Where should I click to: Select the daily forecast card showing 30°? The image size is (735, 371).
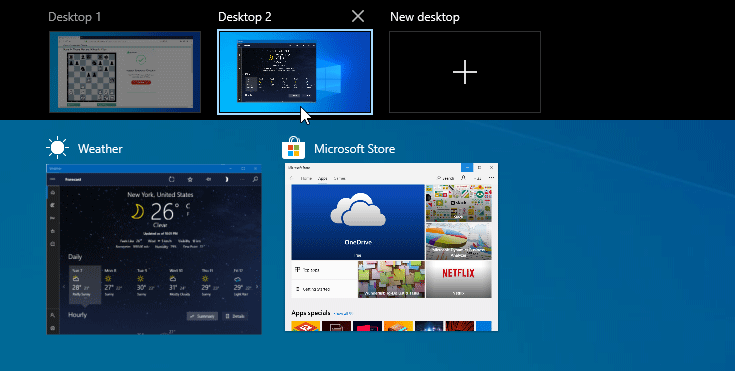pos(147,283)
